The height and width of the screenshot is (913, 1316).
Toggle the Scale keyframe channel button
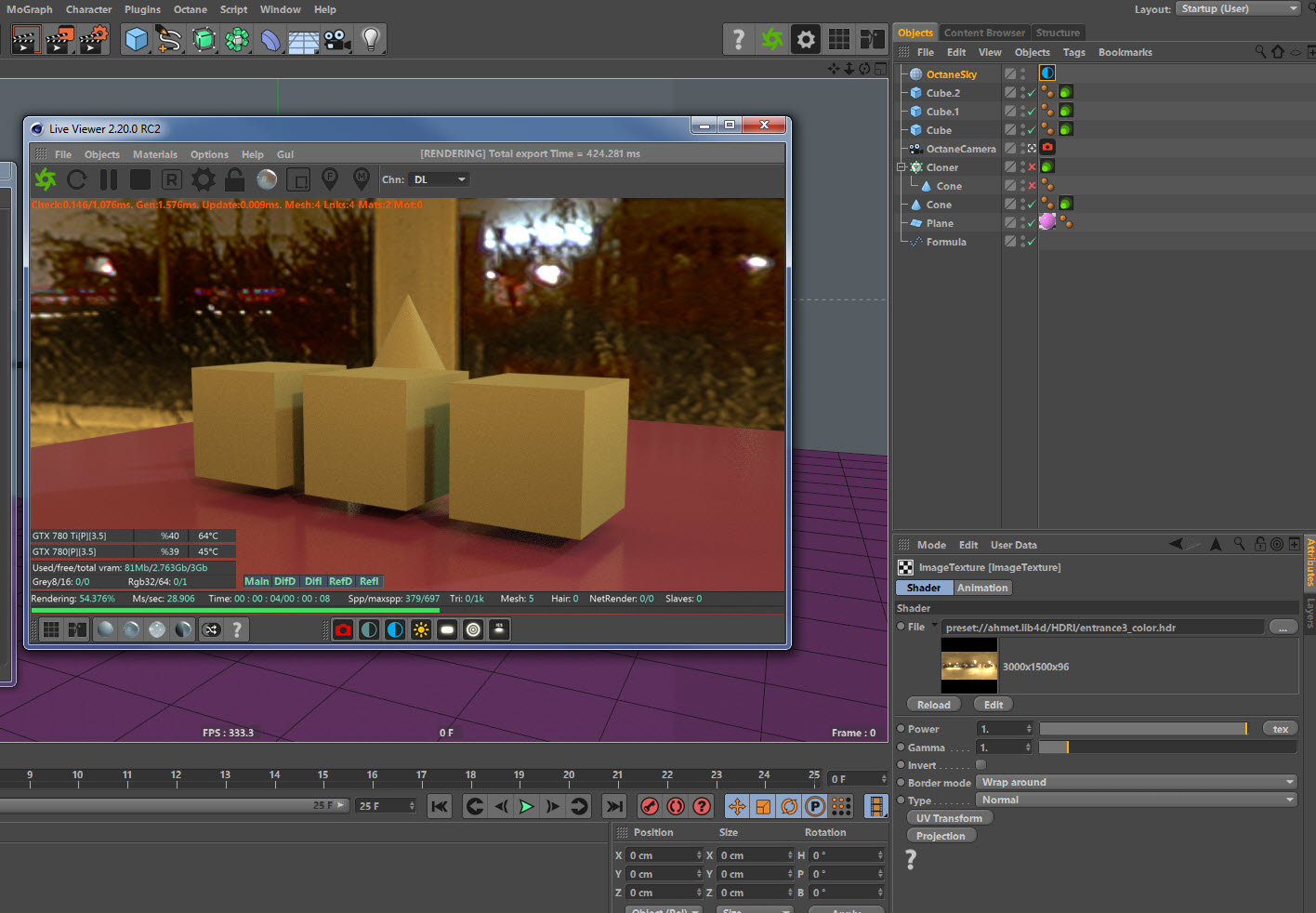(x=763, y=806)
